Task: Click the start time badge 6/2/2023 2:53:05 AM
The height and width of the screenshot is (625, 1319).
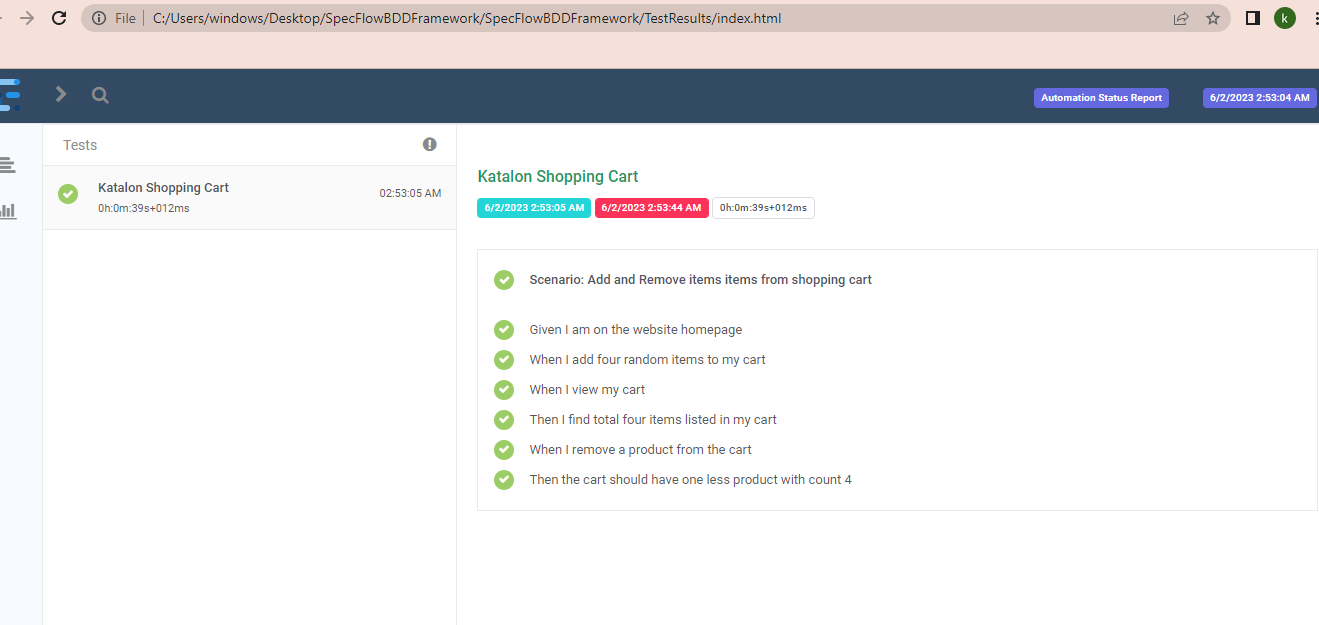Action: 534,208
